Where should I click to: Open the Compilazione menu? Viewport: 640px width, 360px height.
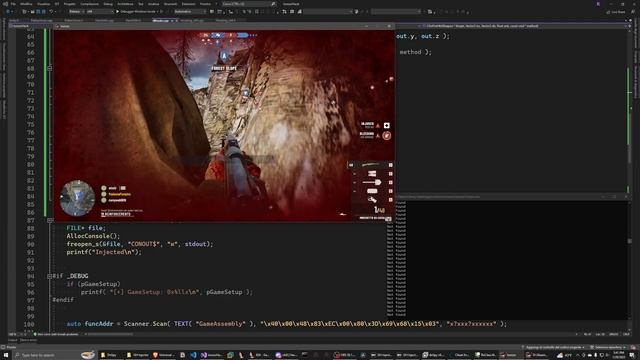tap(89, 4)
